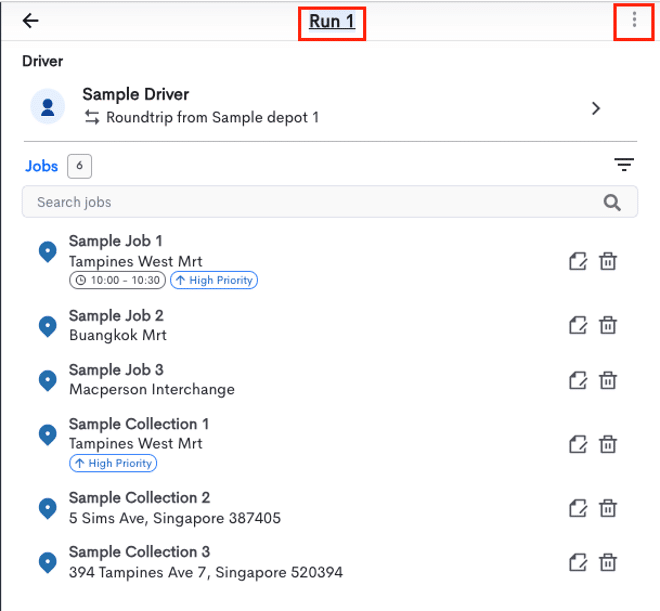660x611 pixels.
Task: Click map pin of Sample Collection 2
Action: pyautogui.click(x=48, y=508)
